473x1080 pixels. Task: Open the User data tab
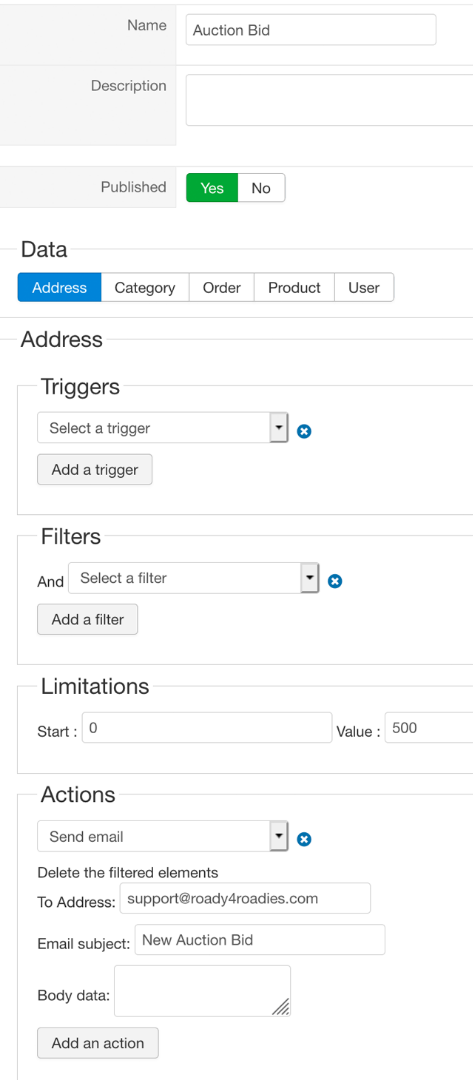coord(364,288)
